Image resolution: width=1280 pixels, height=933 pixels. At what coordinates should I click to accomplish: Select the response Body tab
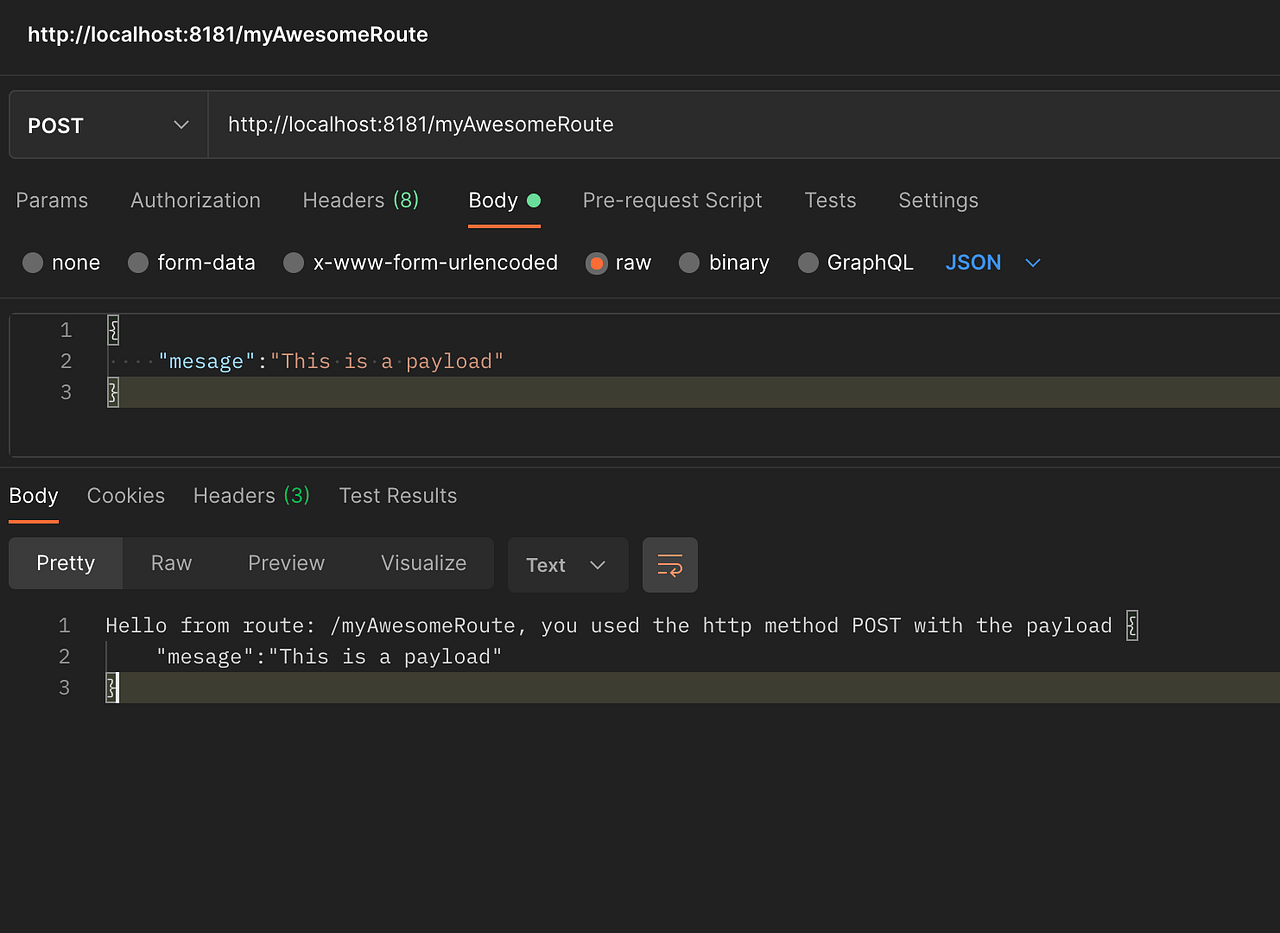tap(34, 496)
